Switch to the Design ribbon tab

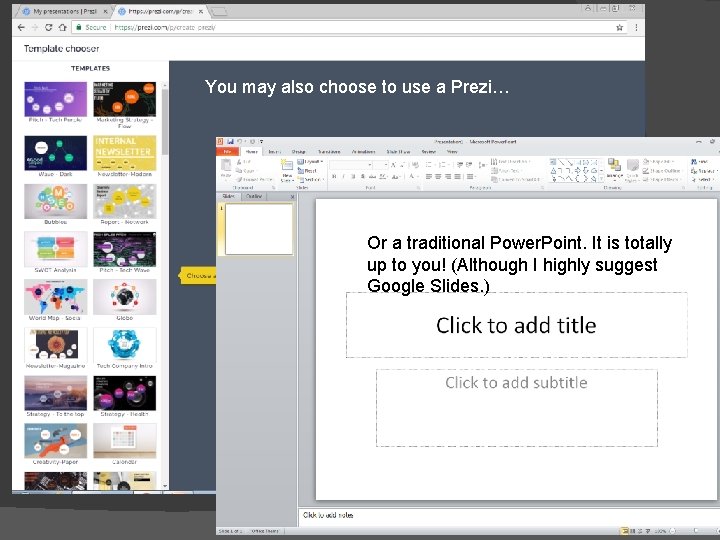coord(298,152)
